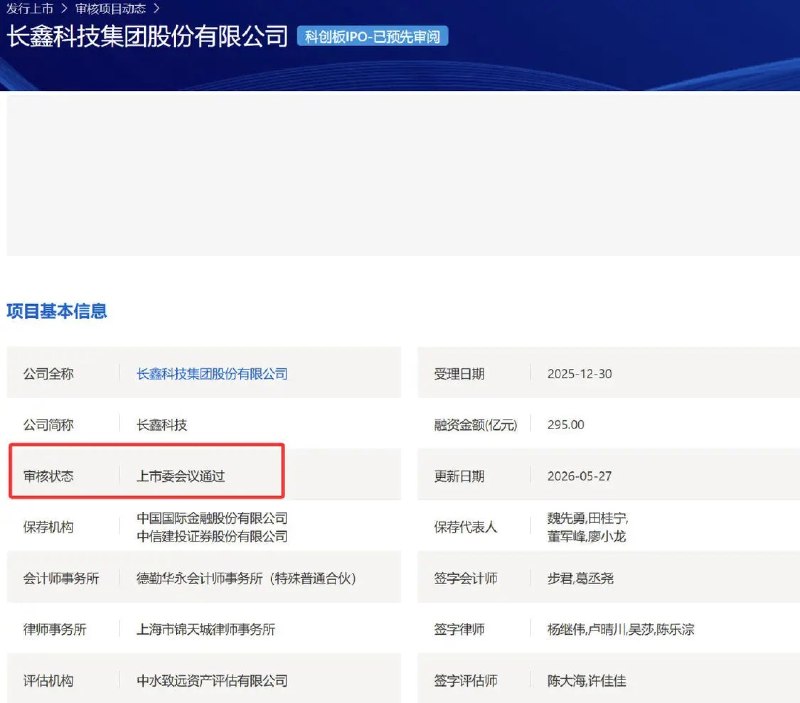Image resolution: width=800 pixels, height=703 pixels.
Task: Select the 项目基本信息 section heading
Action: (x=57, y=311)
